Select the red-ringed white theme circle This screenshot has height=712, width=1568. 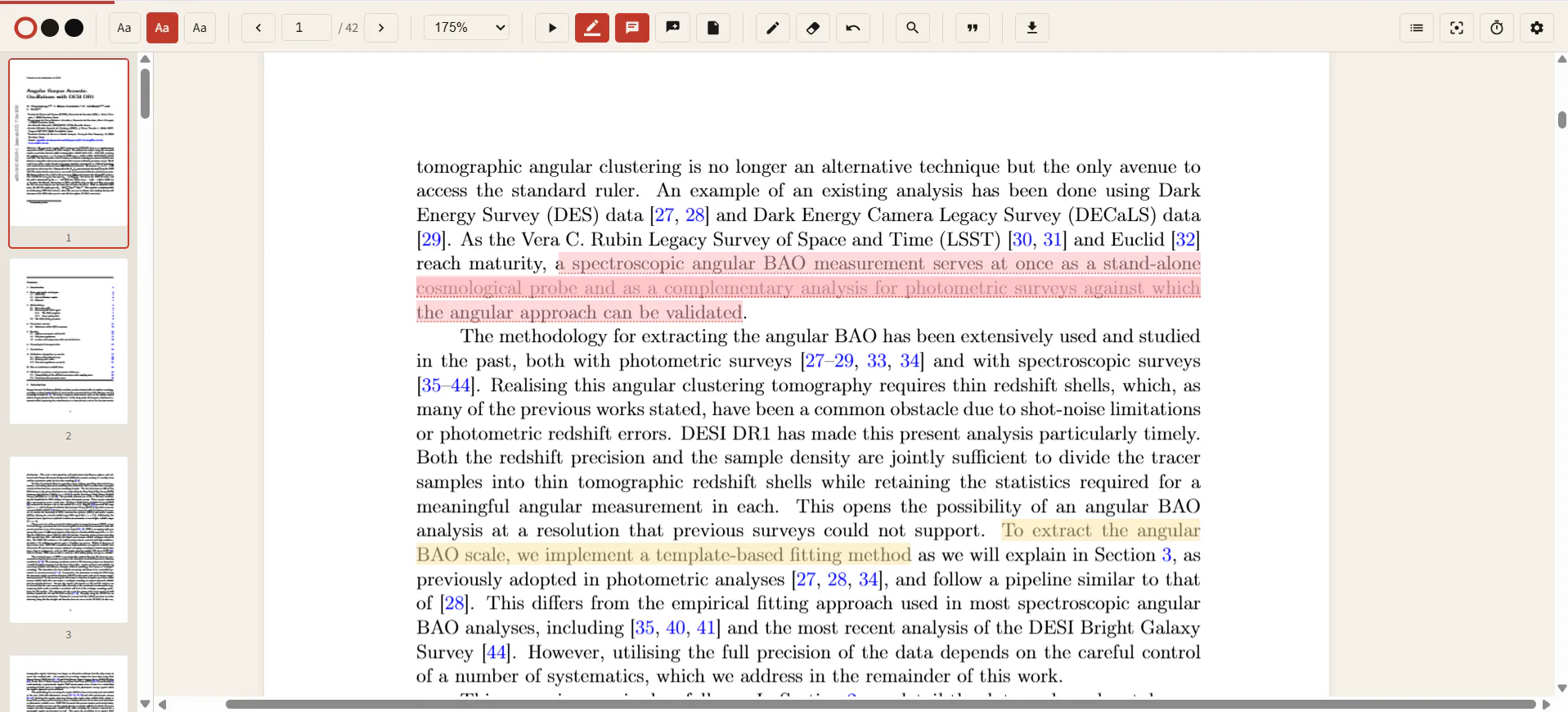pos(26,28)
